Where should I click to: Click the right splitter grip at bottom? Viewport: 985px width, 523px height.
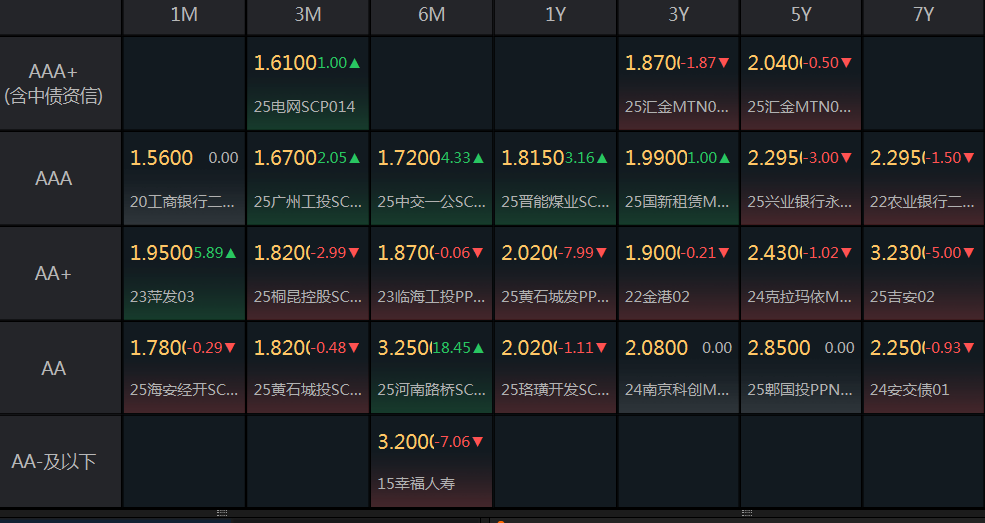point(746,513)
